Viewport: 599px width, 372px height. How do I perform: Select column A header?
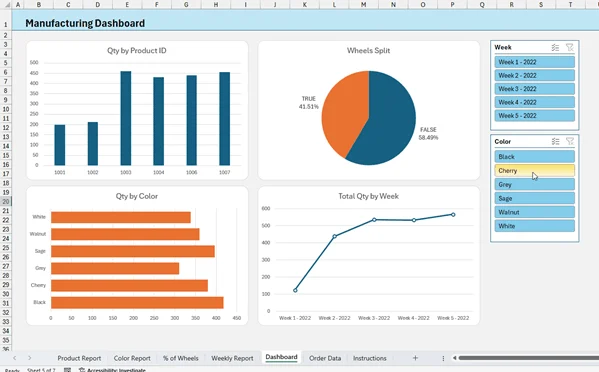coord(18,5)
